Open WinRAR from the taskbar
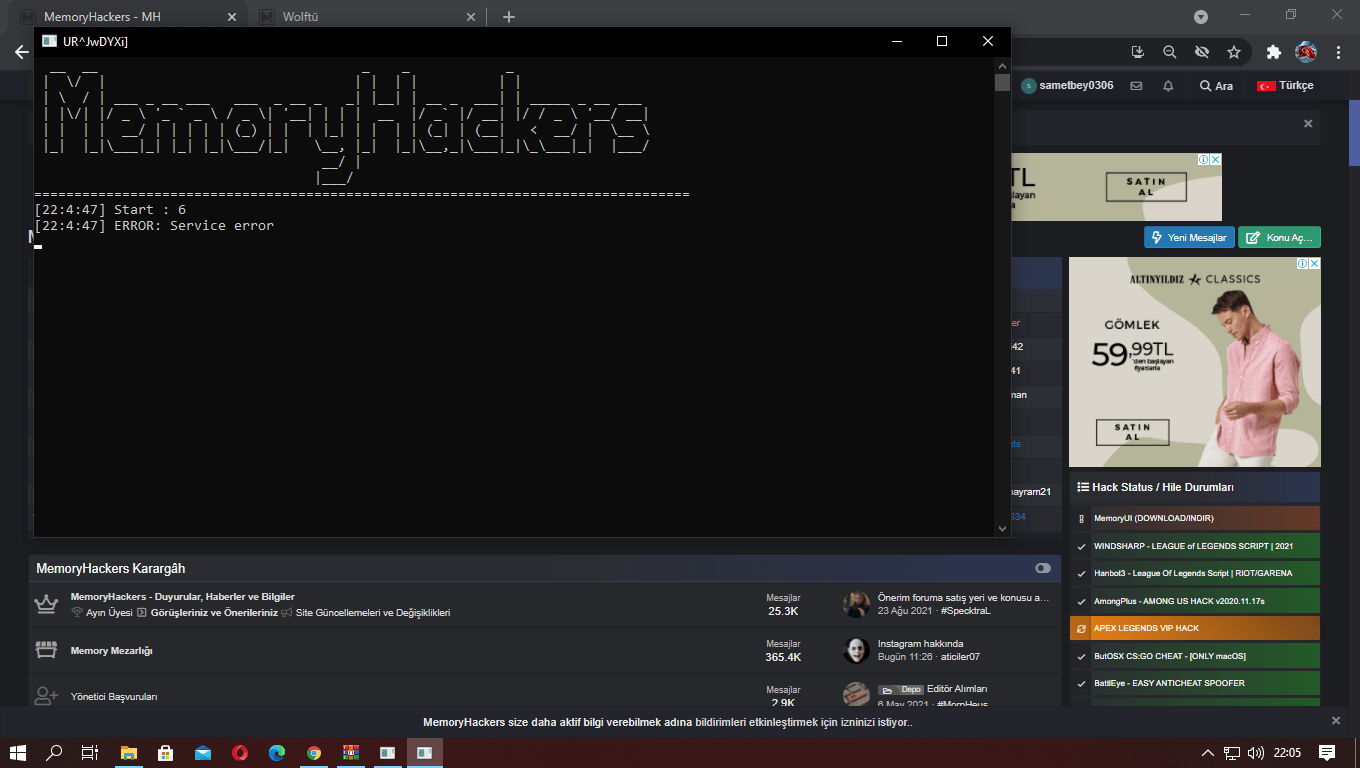 [351, 752]
